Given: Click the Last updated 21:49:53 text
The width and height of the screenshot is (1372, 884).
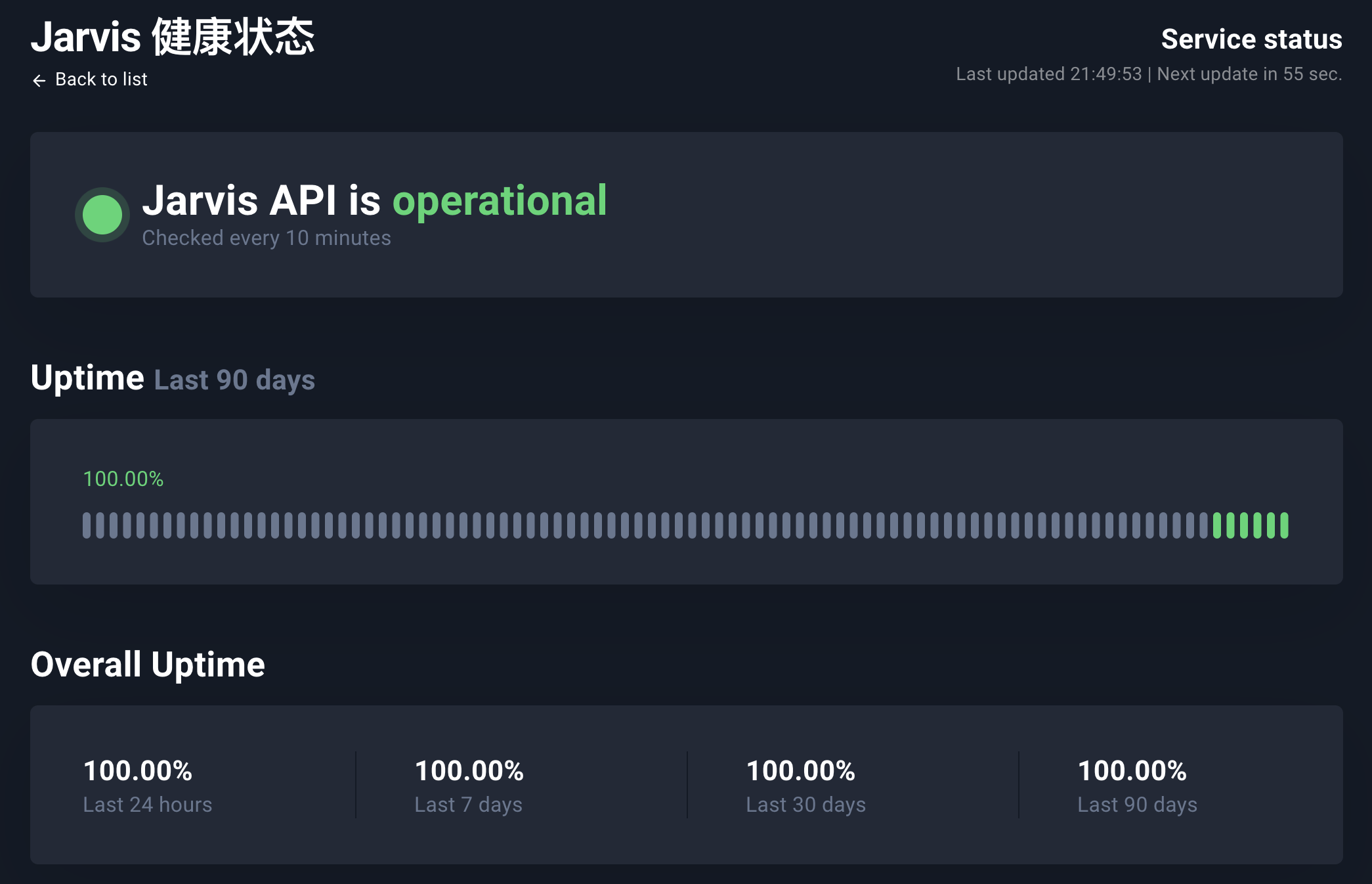Looking at the screenshot, I should (1048, 74).
